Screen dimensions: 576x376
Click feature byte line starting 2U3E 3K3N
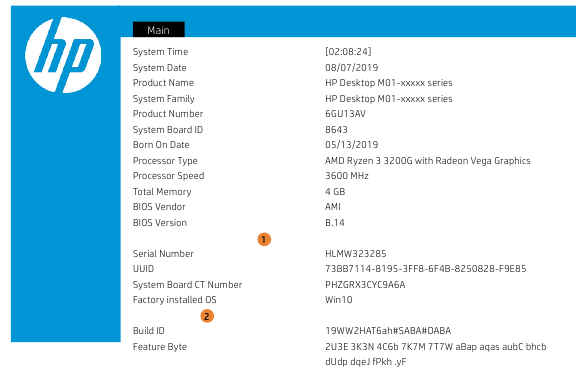pyautogui.click(x=436, y=347)
